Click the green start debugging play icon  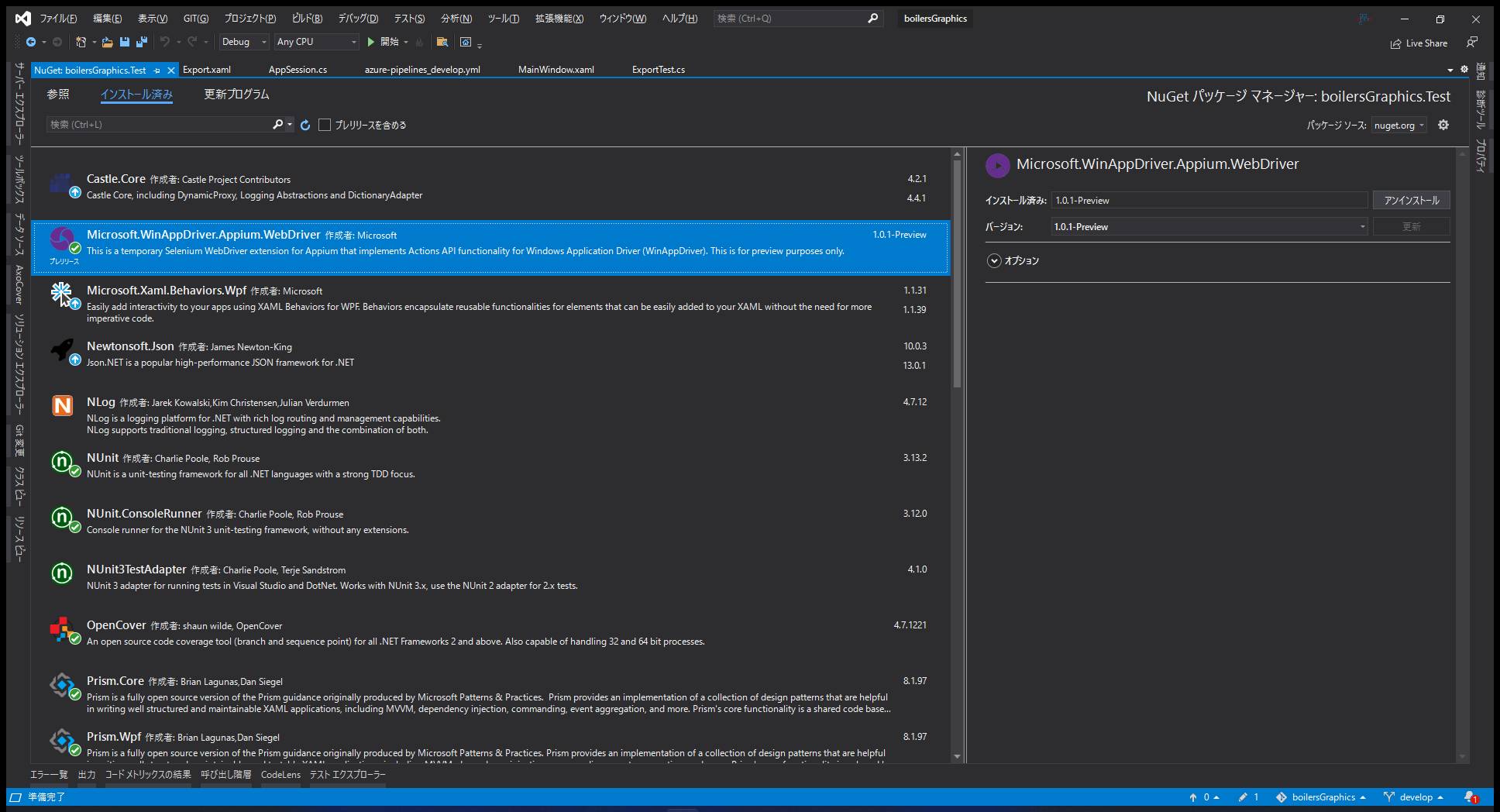[371, 42]
